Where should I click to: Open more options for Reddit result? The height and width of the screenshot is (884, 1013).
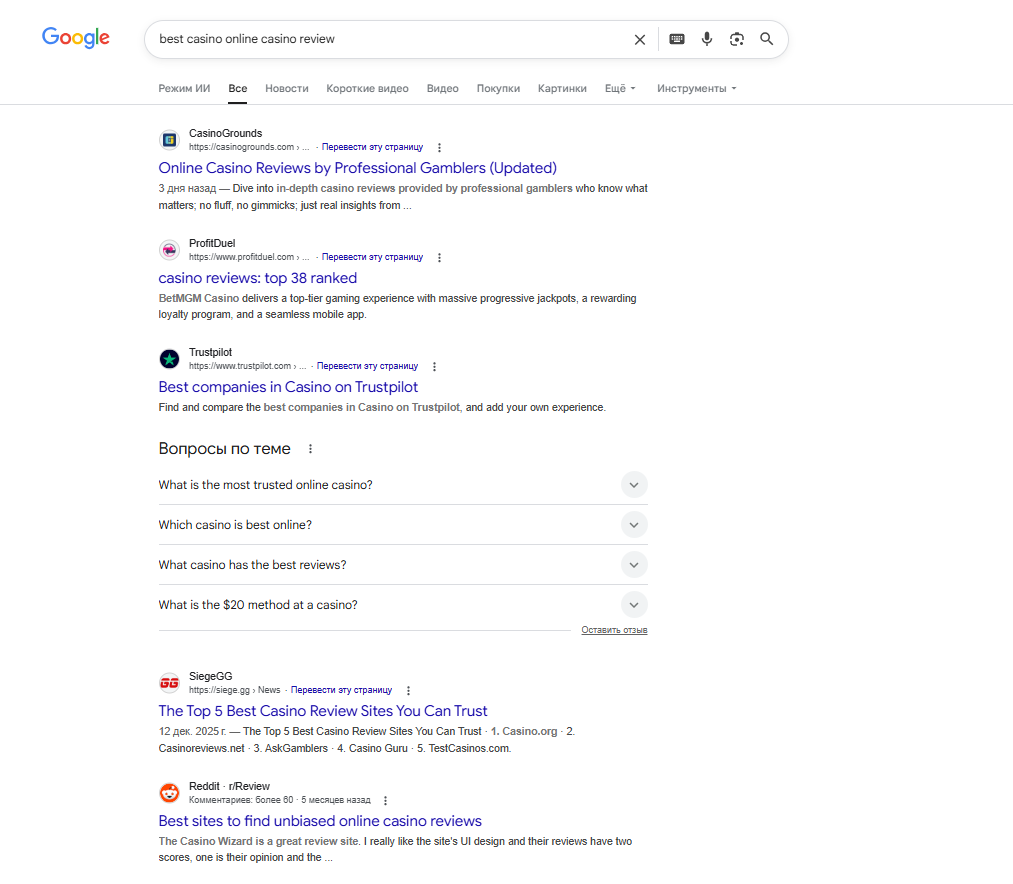[385, 801]
